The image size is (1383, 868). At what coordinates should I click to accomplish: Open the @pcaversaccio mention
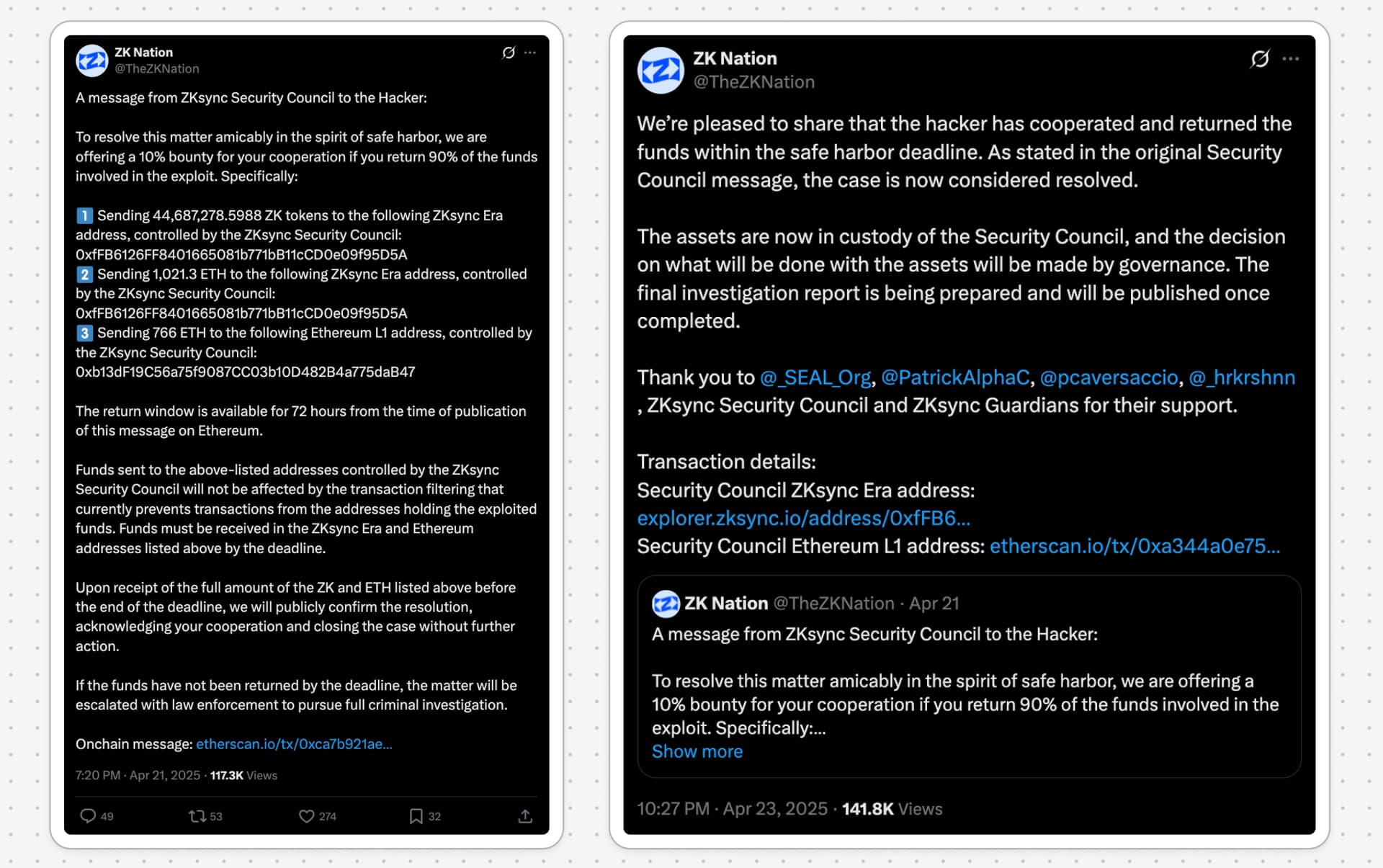pos(1109,377)
